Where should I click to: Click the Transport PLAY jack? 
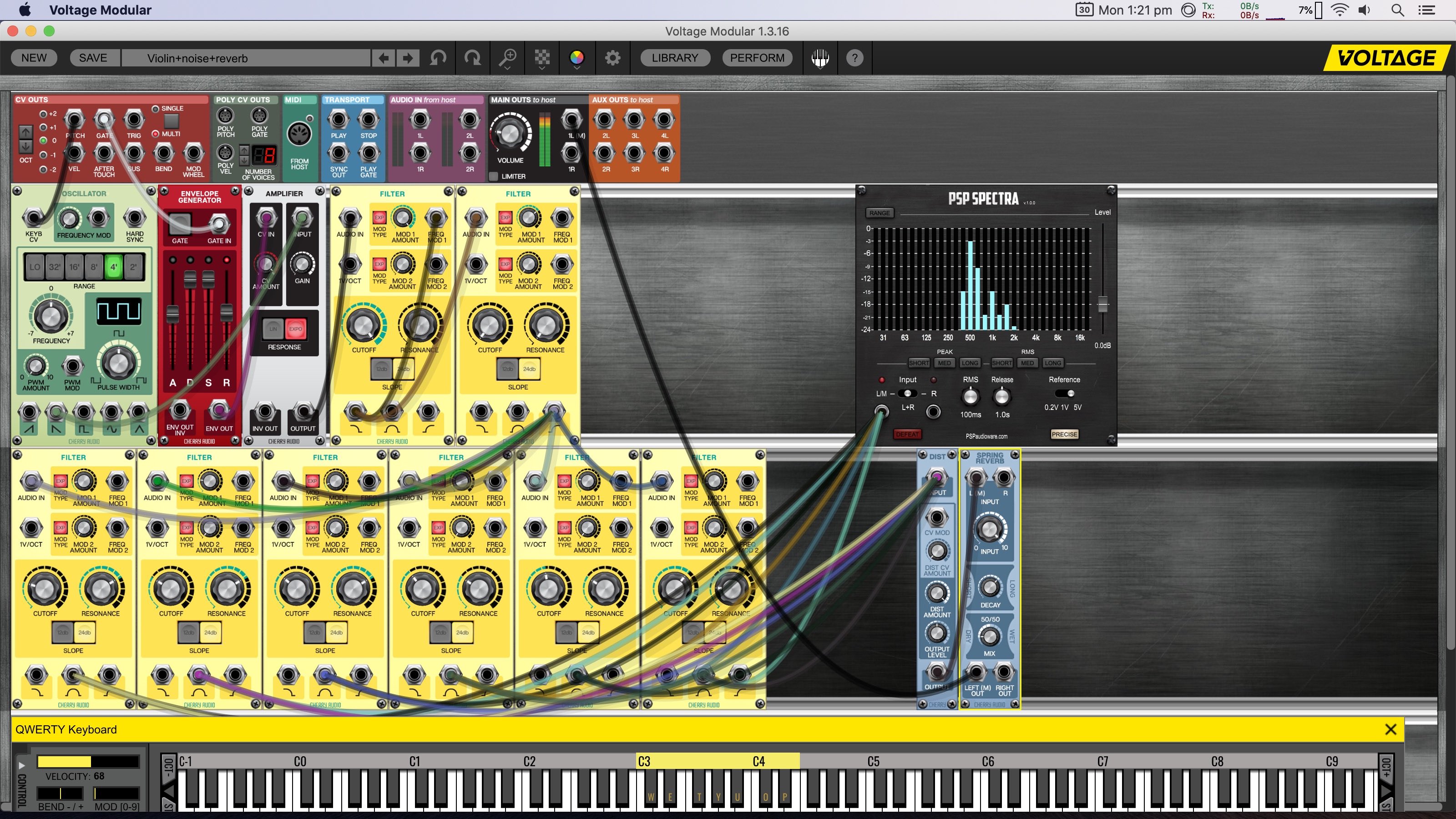point(339,119)
